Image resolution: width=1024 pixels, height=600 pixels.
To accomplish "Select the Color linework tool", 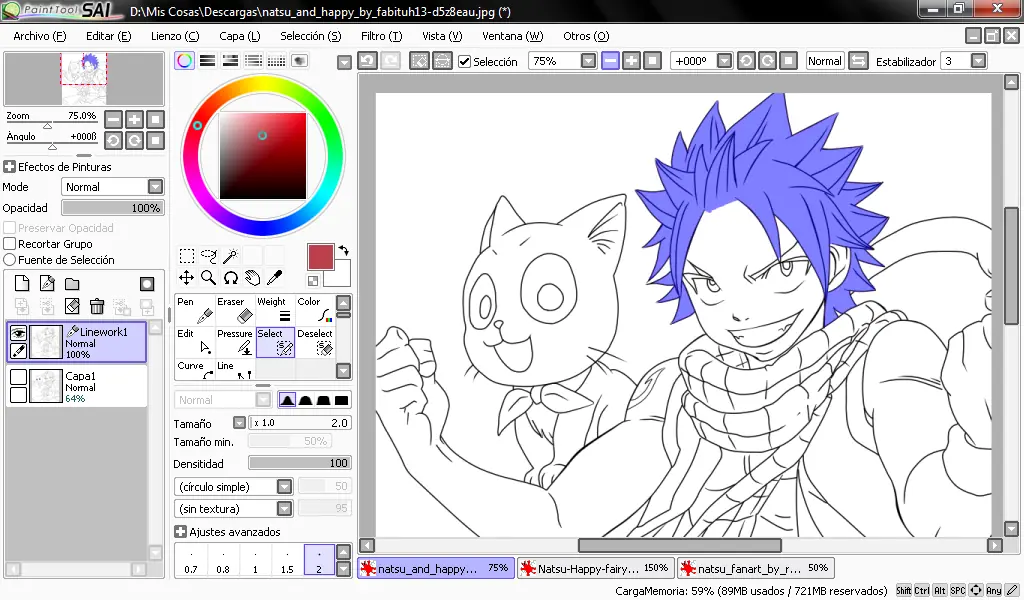I will point(315,310).
